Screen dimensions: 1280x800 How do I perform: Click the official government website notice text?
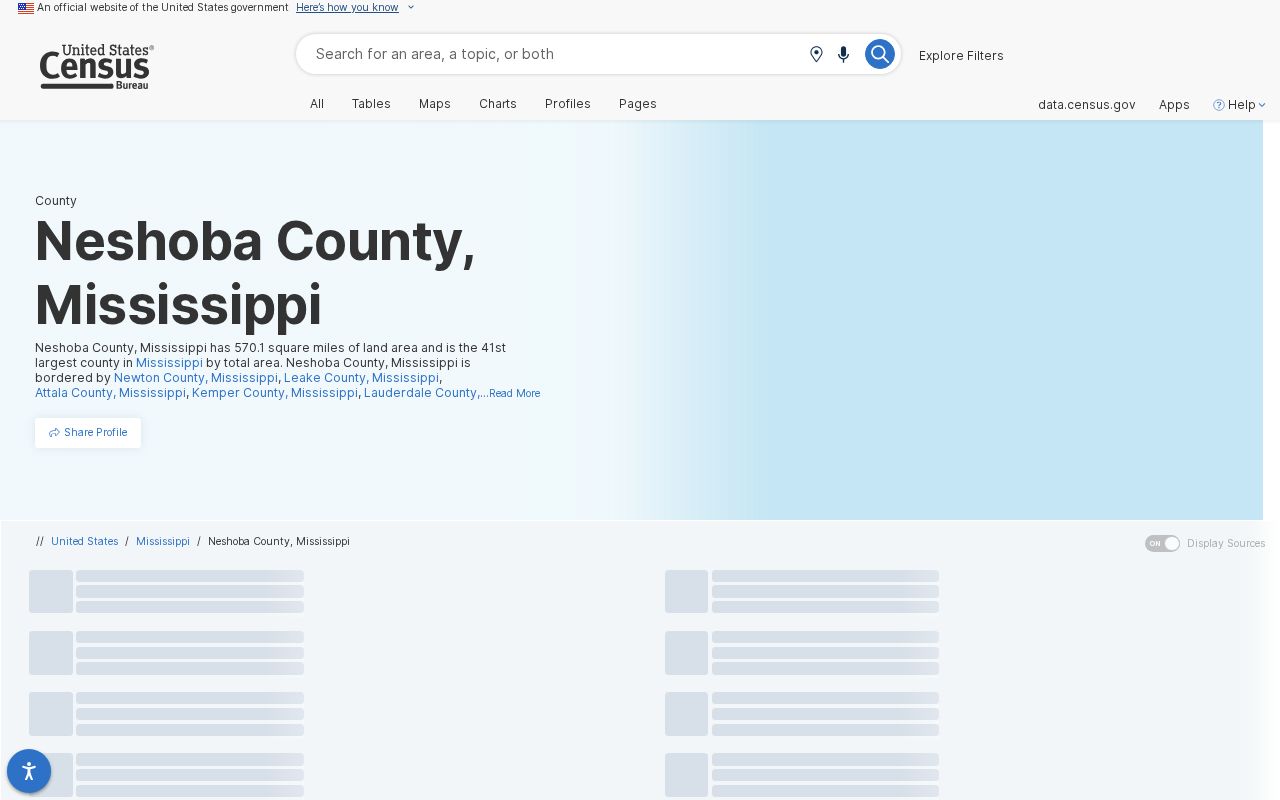coord(163,8)
